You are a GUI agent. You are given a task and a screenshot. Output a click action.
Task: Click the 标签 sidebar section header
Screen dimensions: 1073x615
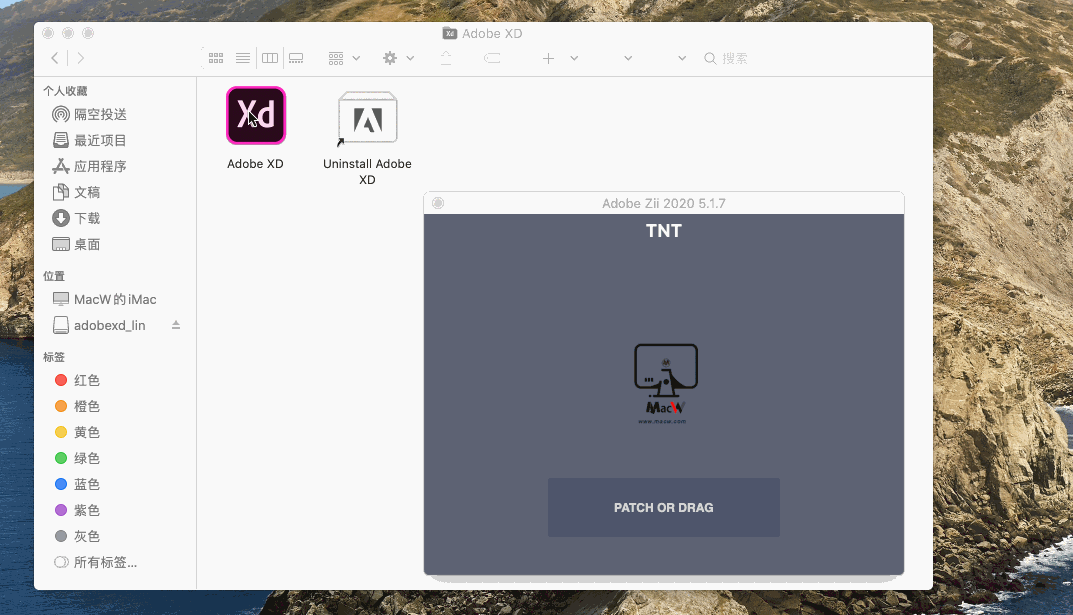(54, 356)
